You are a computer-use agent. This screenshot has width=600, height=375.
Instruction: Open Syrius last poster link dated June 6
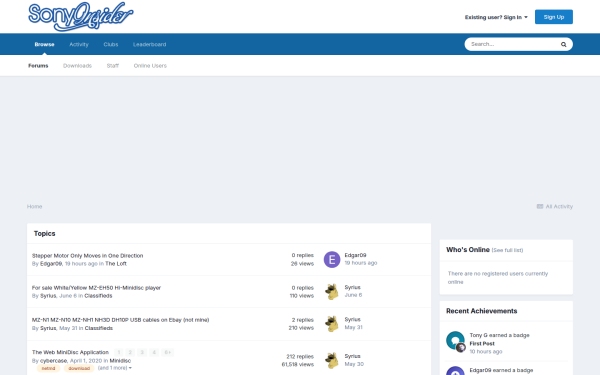352,287
